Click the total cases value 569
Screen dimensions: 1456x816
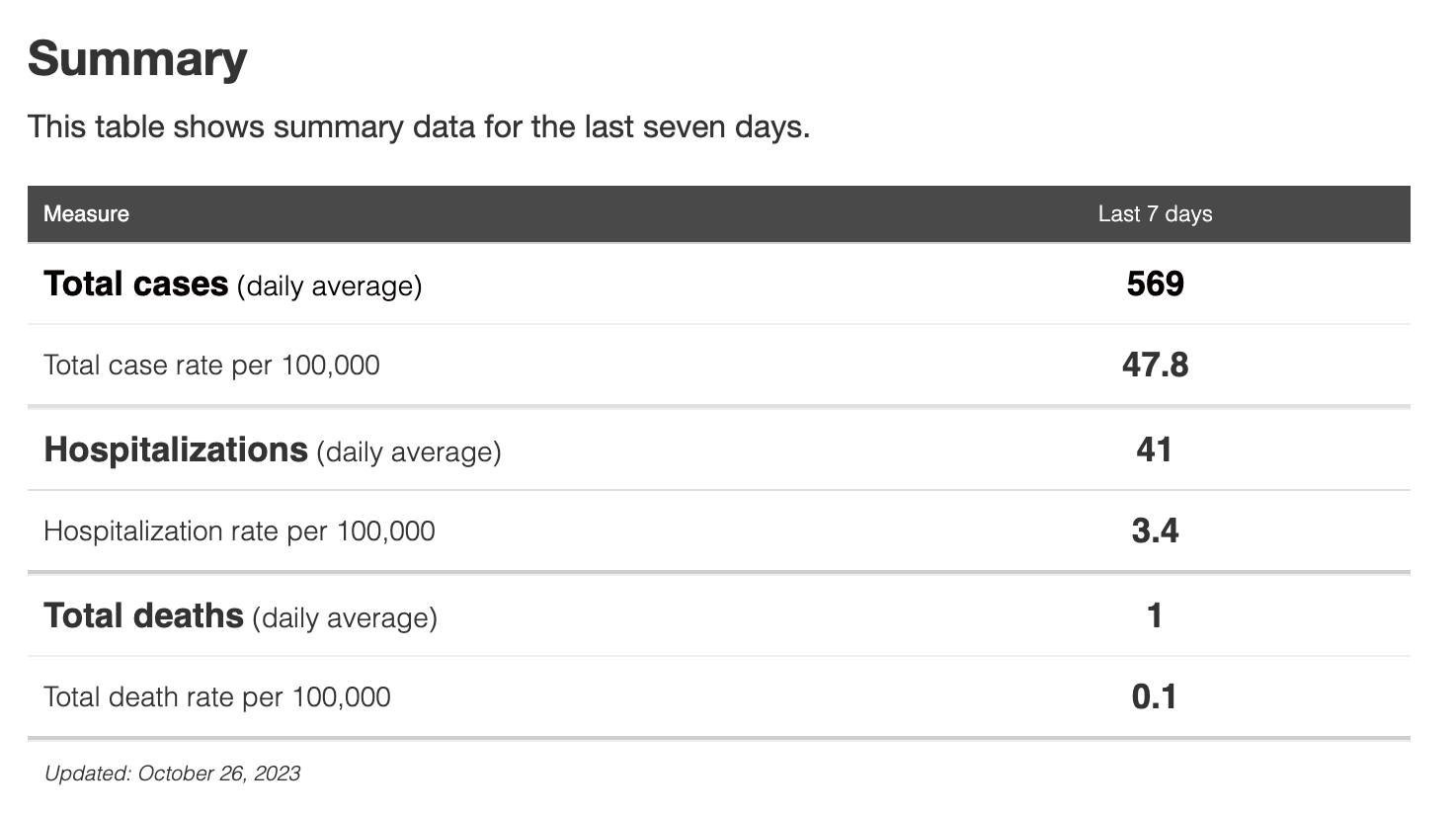(1155, 285)
